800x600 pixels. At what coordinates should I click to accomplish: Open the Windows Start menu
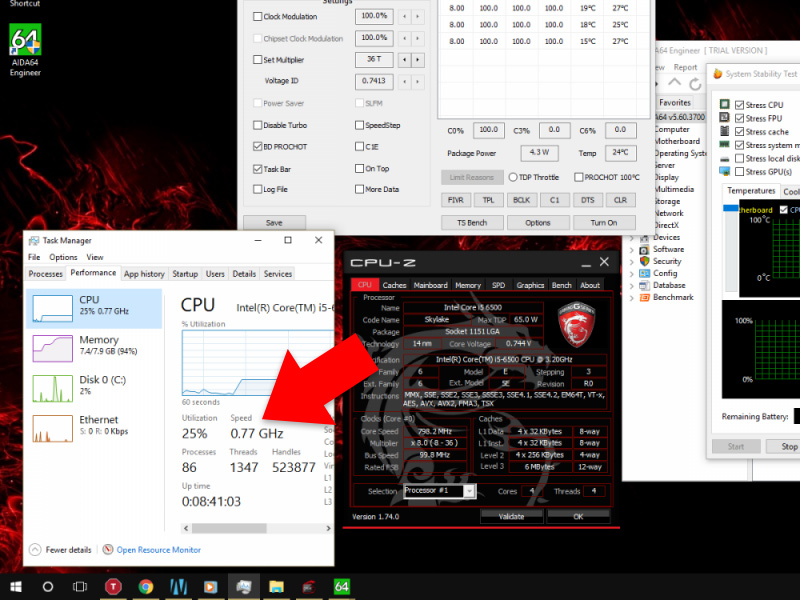point(16,587)
